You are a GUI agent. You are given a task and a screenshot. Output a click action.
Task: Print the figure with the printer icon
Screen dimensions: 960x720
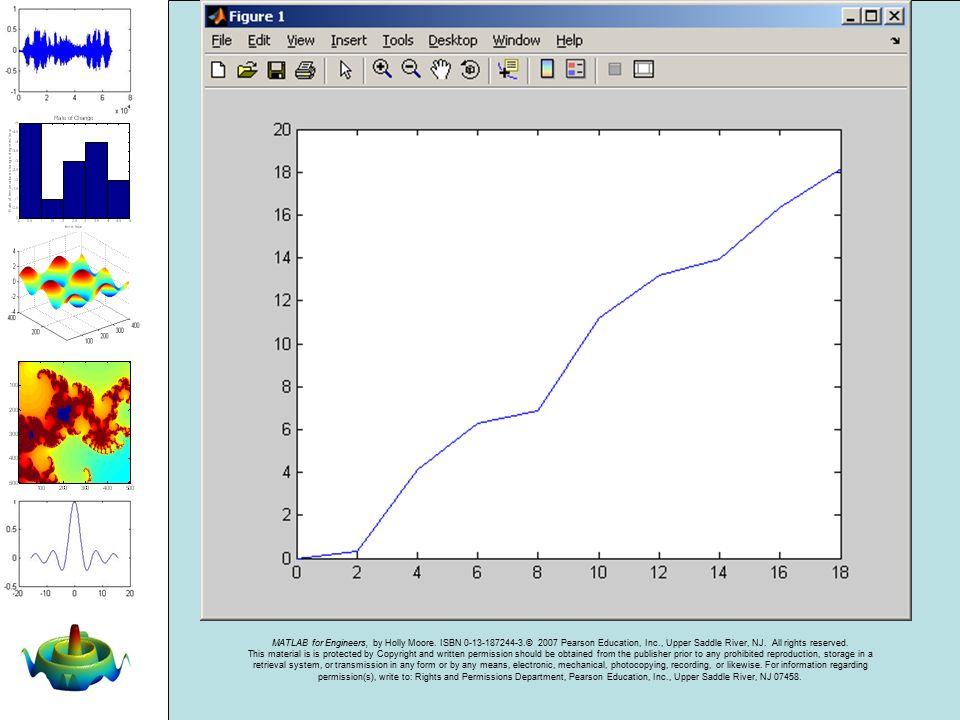pos(305,69)
